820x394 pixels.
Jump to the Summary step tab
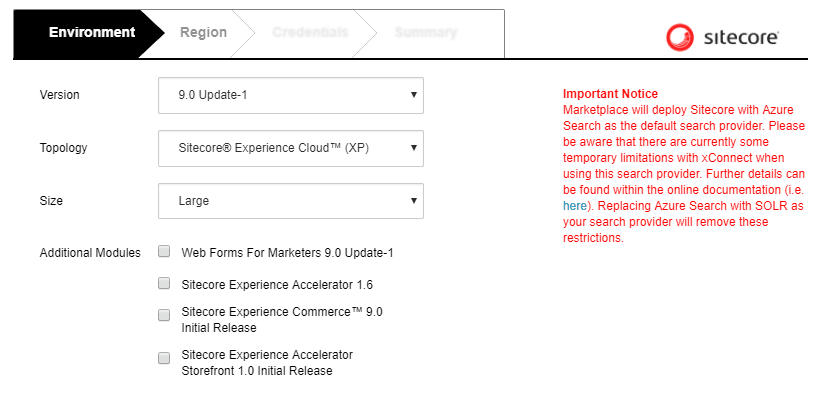tap(426, 32)
